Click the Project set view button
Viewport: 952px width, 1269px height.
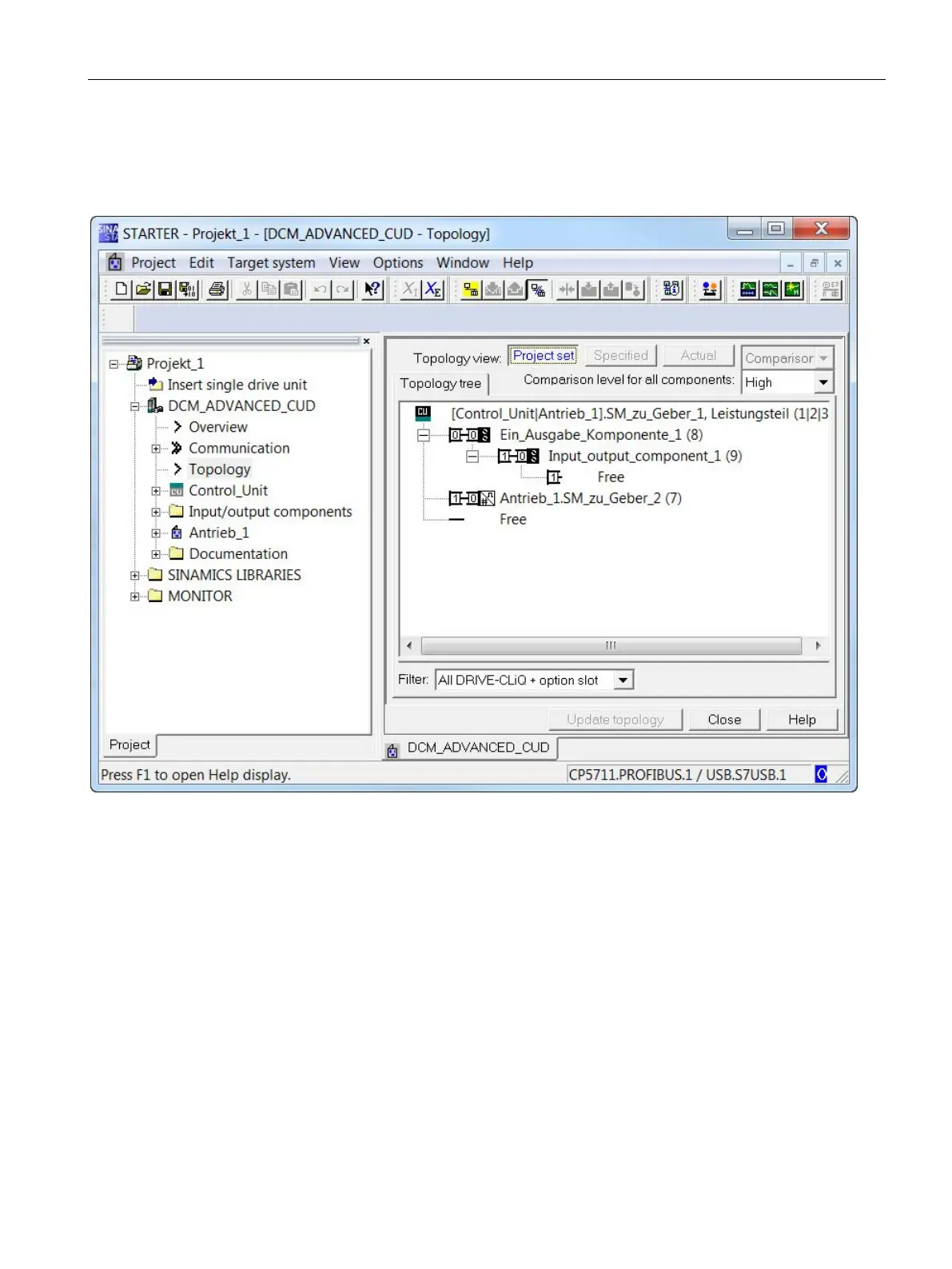(x=544, y=356)
